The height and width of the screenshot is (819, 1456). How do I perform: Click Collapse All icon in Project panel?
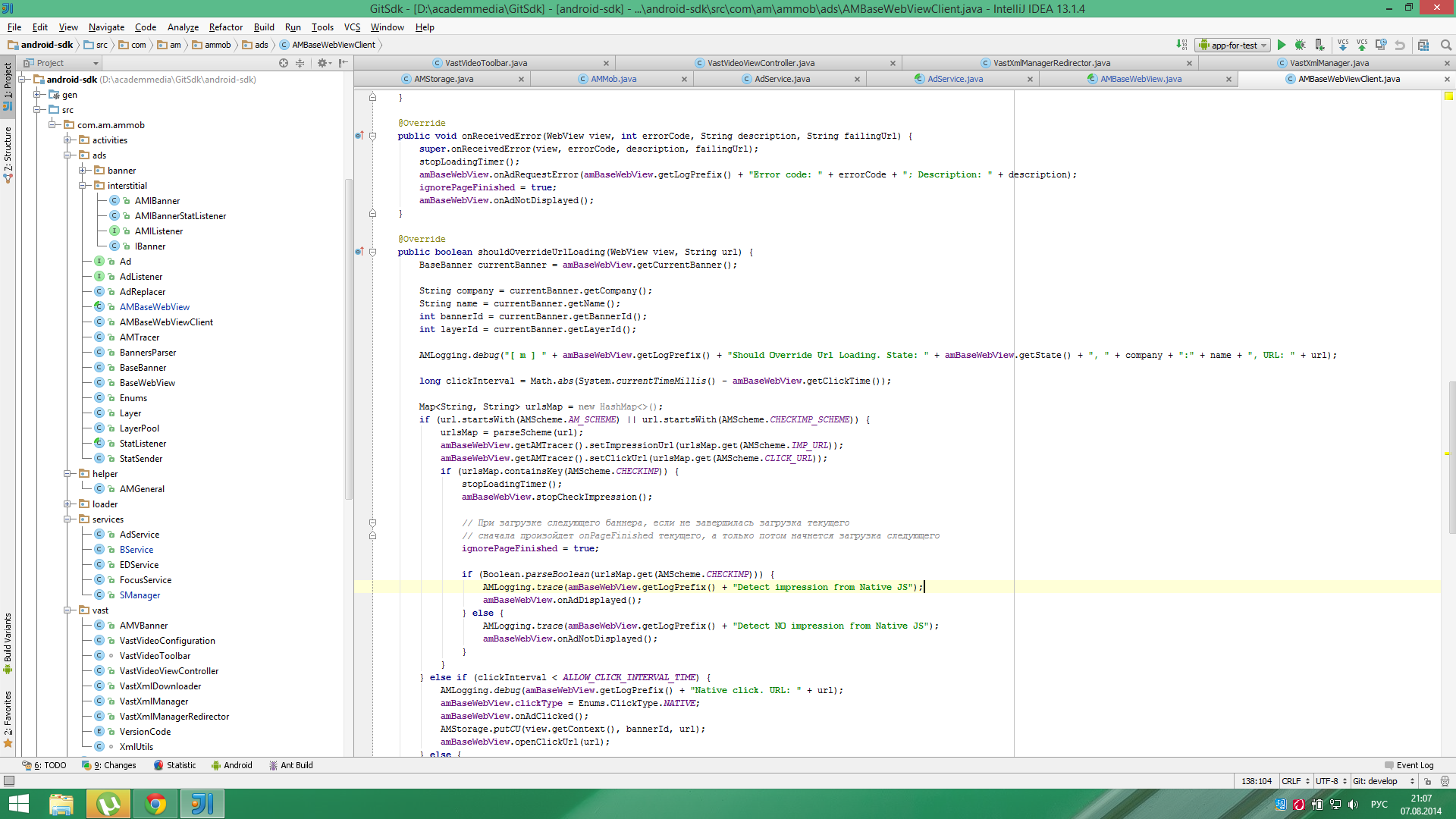pyautogui.click(x=300, y=63)
